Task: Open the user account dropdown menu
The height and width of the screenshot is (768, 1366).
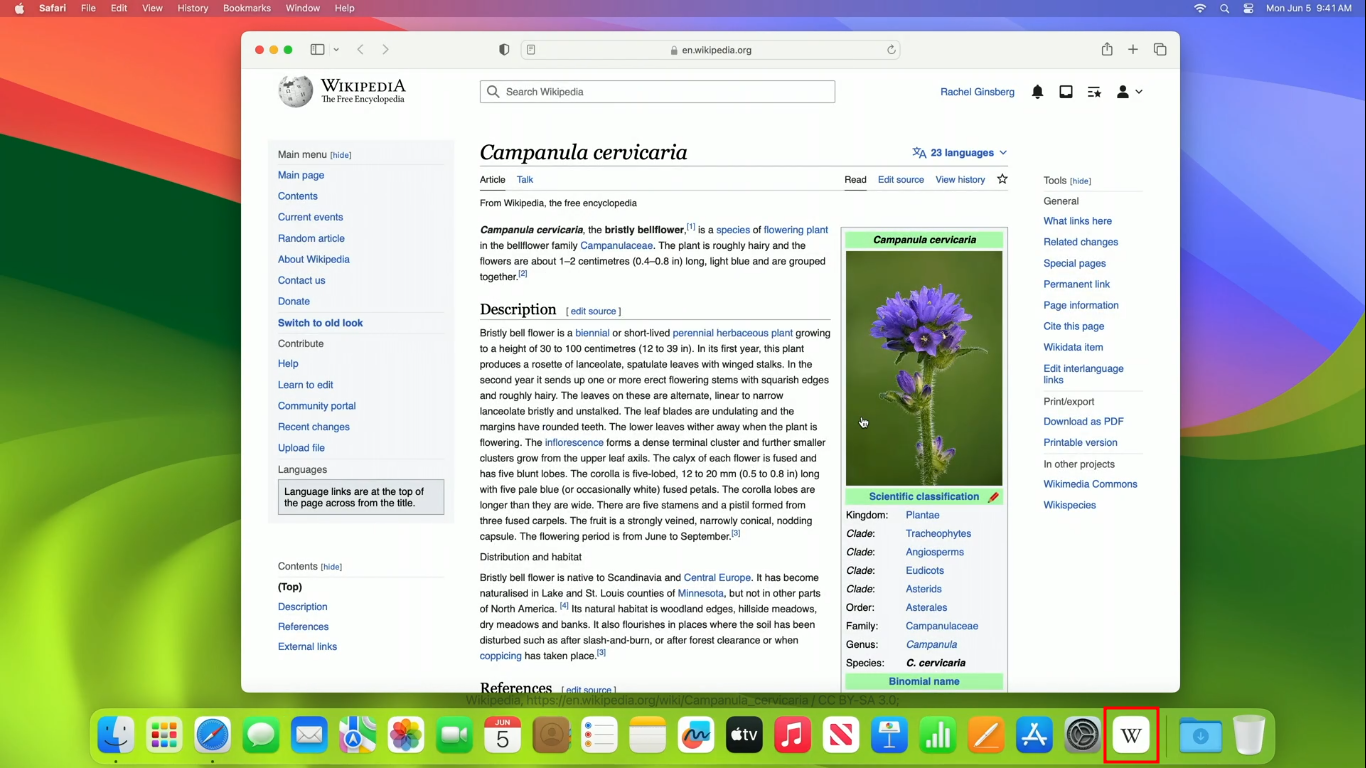Action: click(1129, 92)
